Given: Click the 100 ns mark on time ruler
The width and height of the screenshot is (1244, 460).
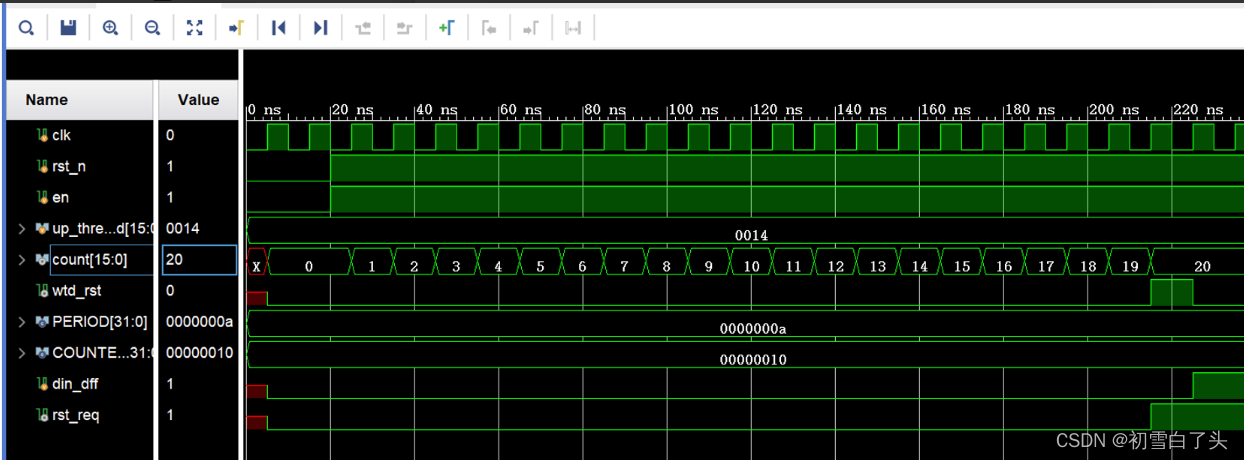Looking at the screenshot, I should coord(693,109).
